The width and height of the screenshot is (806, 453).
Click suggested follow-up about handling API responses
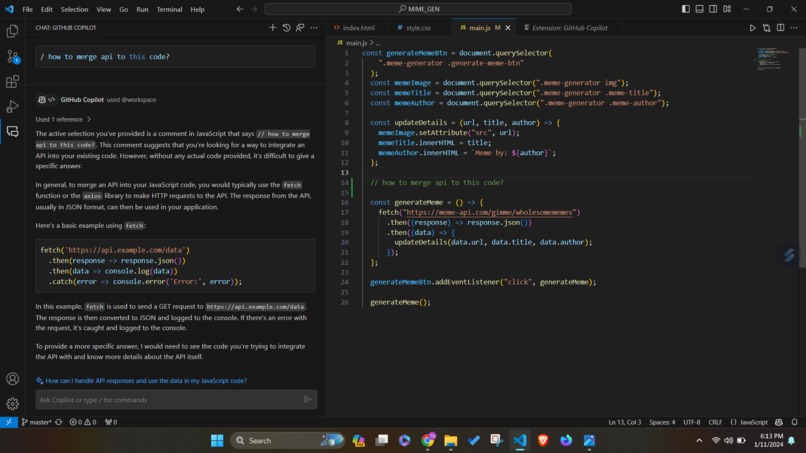coord(146,380)
